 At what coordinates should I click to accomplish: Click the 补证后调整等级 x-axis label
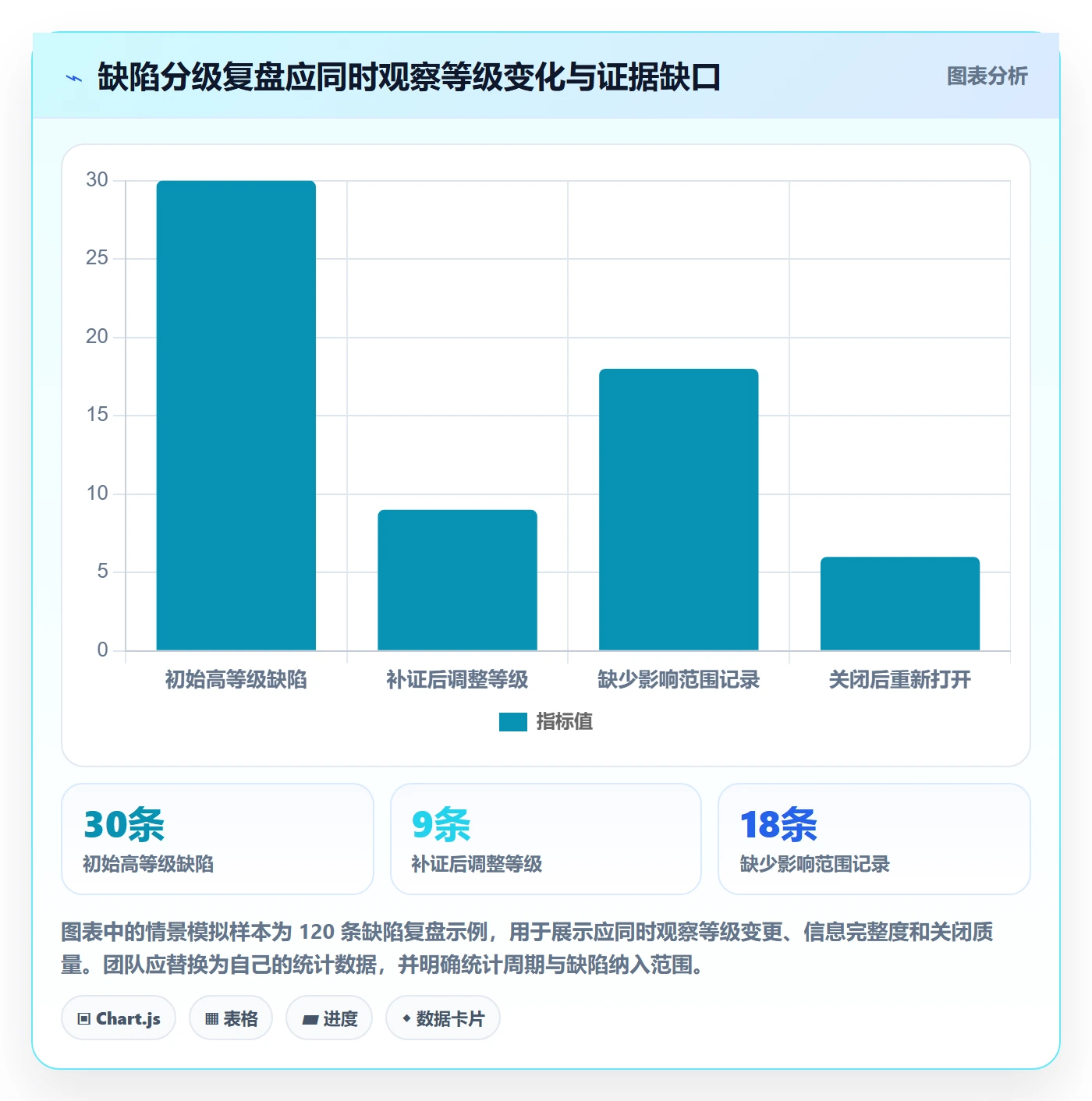(457, 680)
